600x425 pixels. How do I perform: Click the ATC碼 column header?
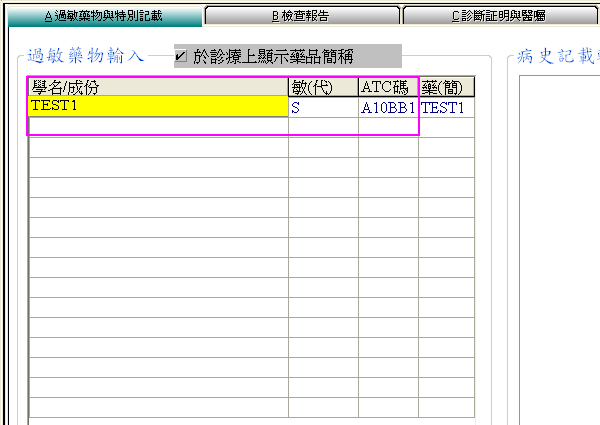click(388, 88)
